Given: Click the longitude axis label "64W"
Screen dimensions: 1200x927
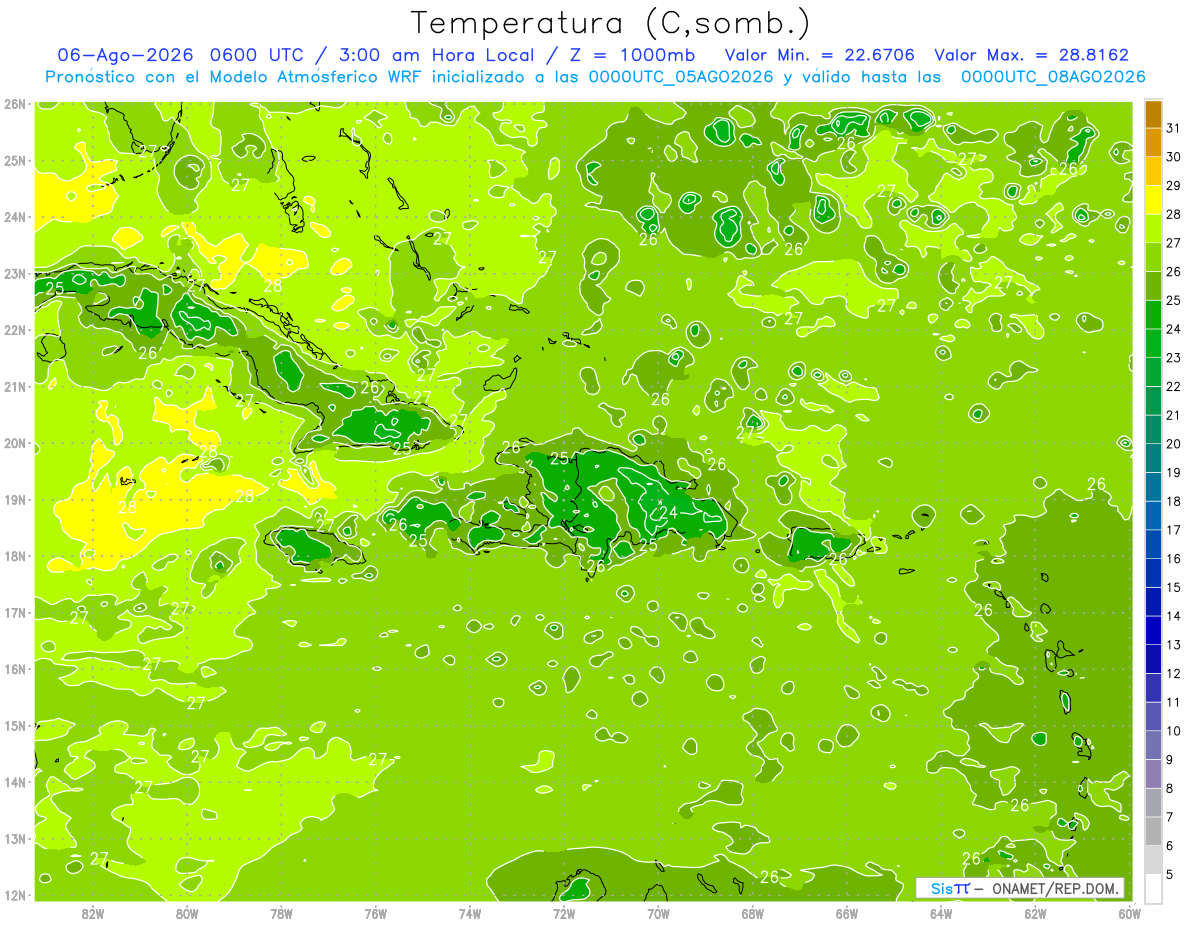Looking at the screenshot, I should point(940,913).
